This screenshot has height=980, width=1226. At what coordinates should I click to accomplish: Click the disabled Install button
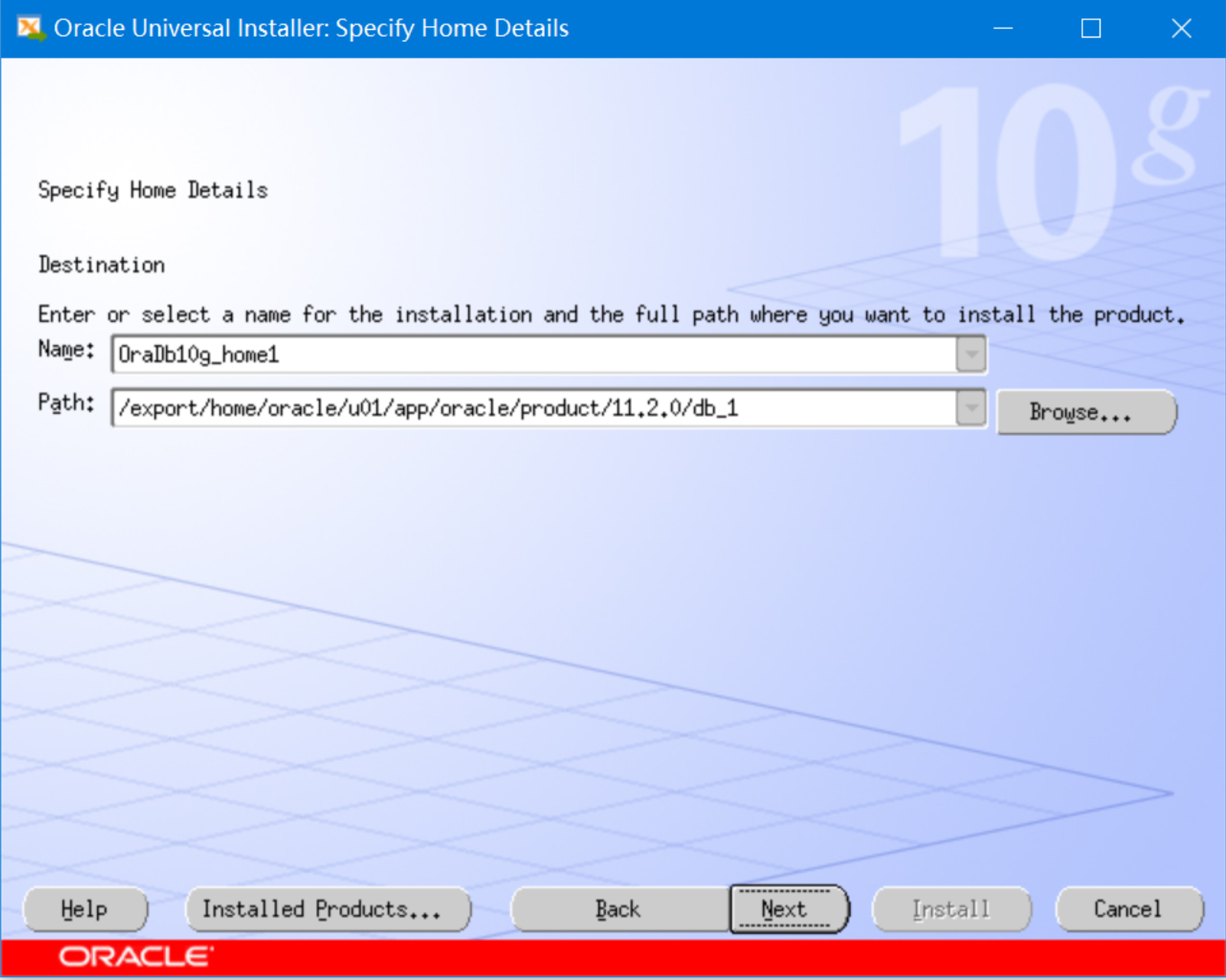pos(951,909)
